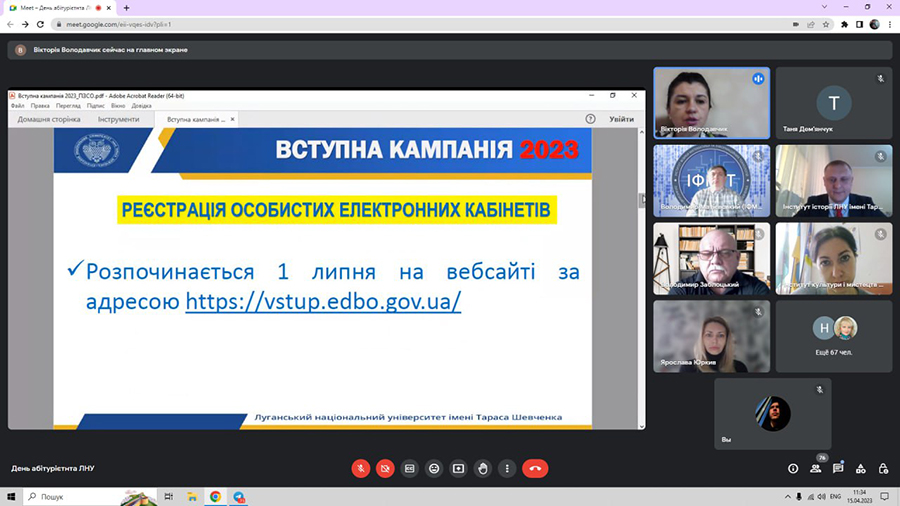Viewport: 900px width, 506px height.
Task: Reload the page in Chrome
Action: coord(40,25)
